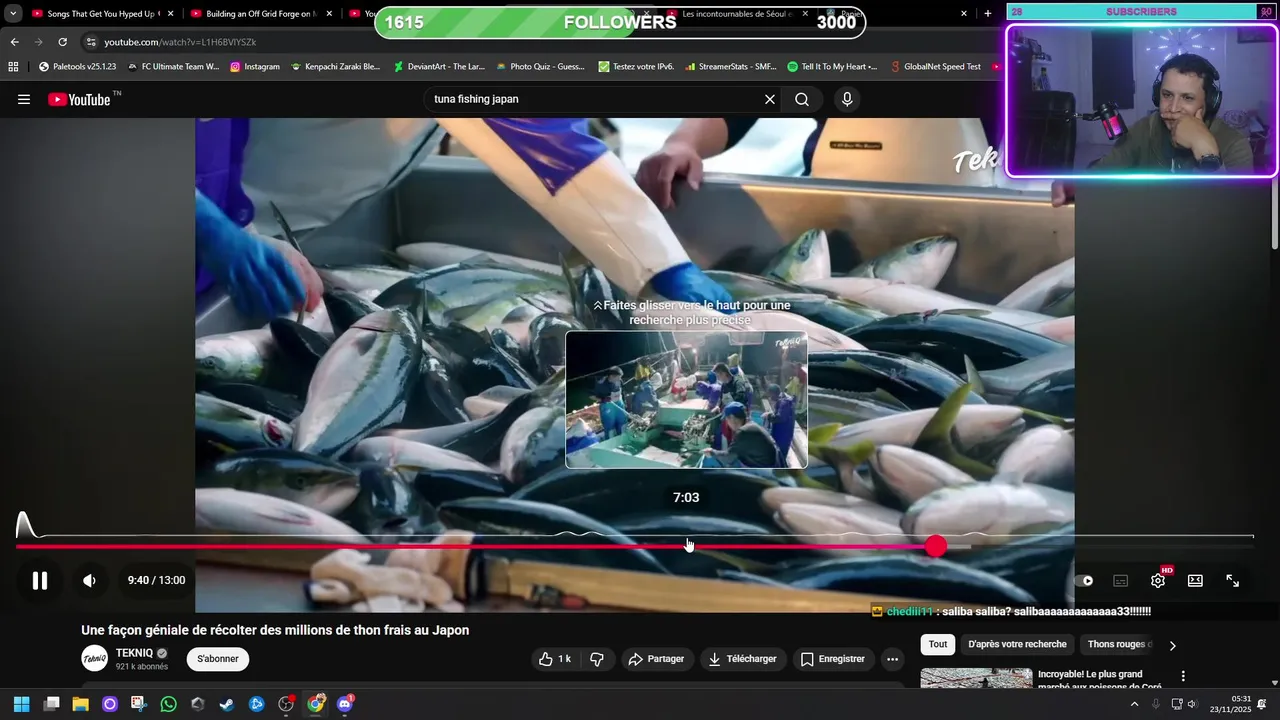The width and height of the screenshot is (1280, 720).
Task: Open the 'FC Ultimate Team W...' bookmark
Action: [172, 67]
